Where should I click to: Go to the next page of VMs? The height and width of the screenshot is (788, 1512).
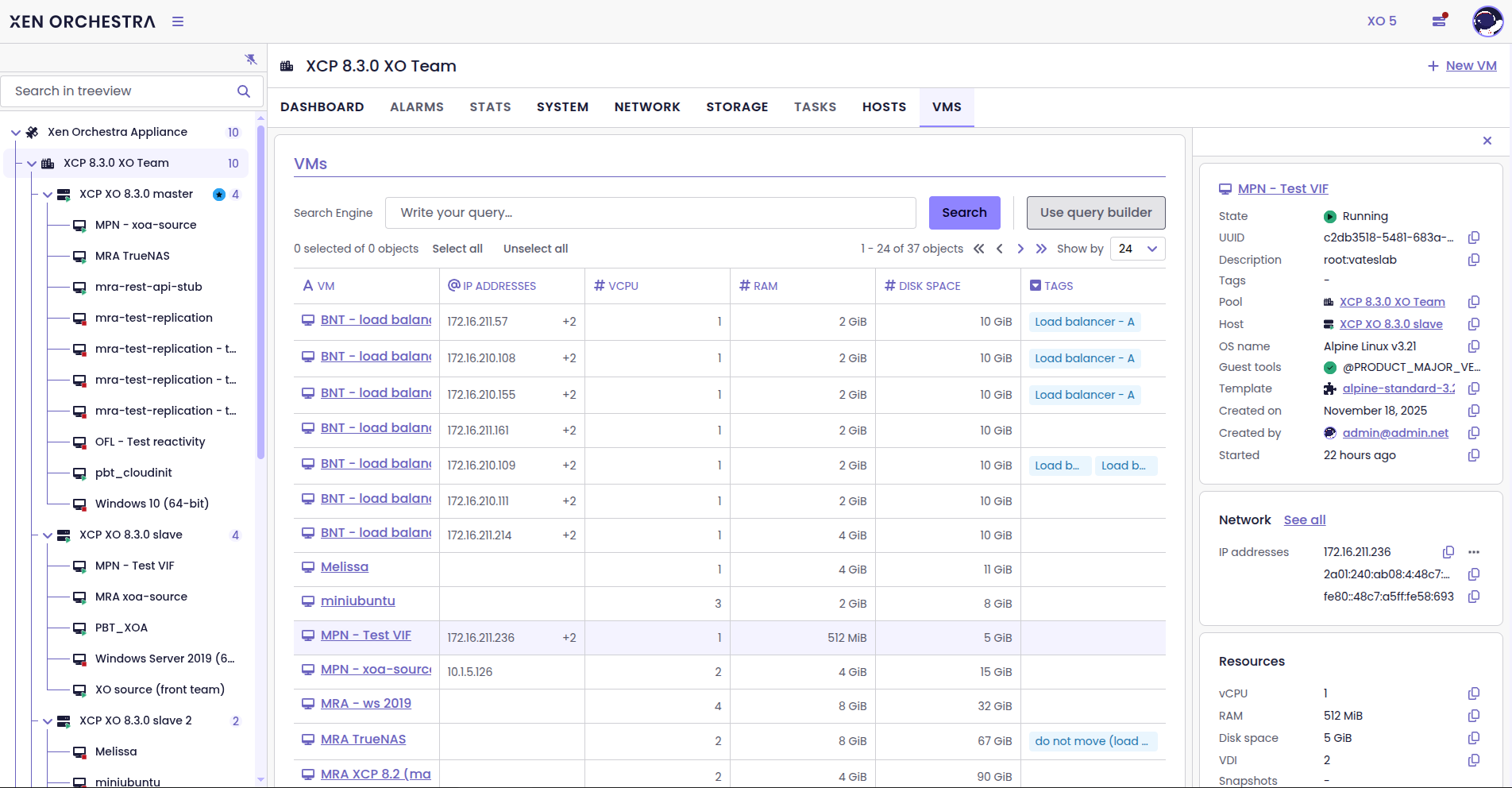(x=1020, y=249)
